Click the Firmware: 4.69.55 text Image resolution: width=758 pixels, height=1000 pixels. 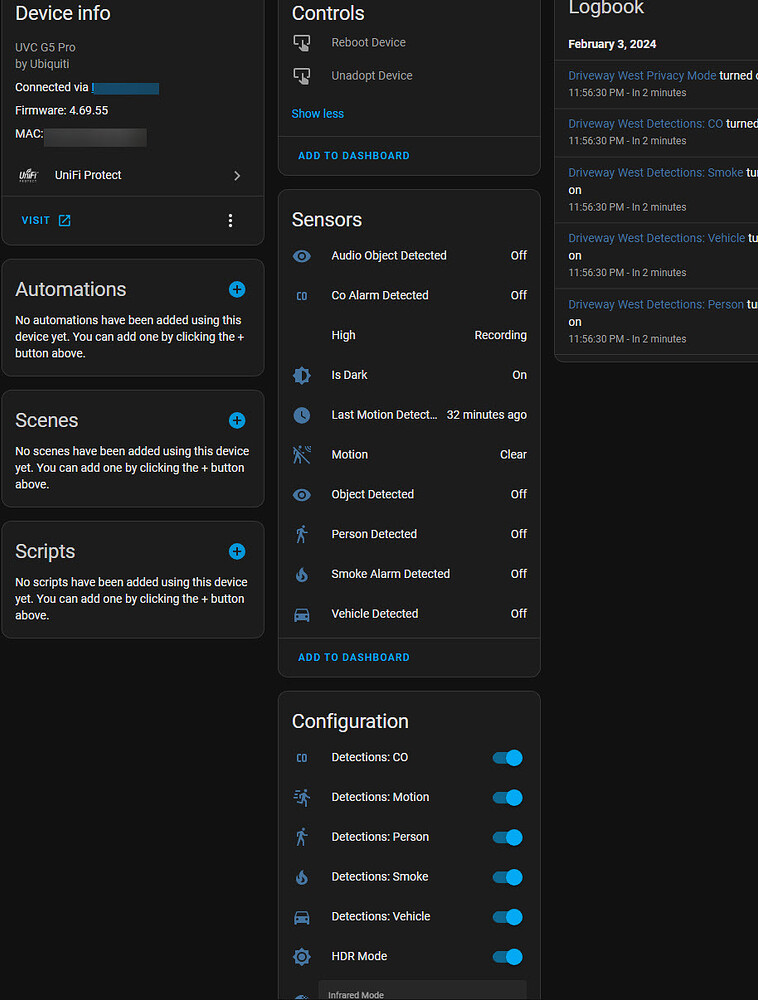point(62,111)
